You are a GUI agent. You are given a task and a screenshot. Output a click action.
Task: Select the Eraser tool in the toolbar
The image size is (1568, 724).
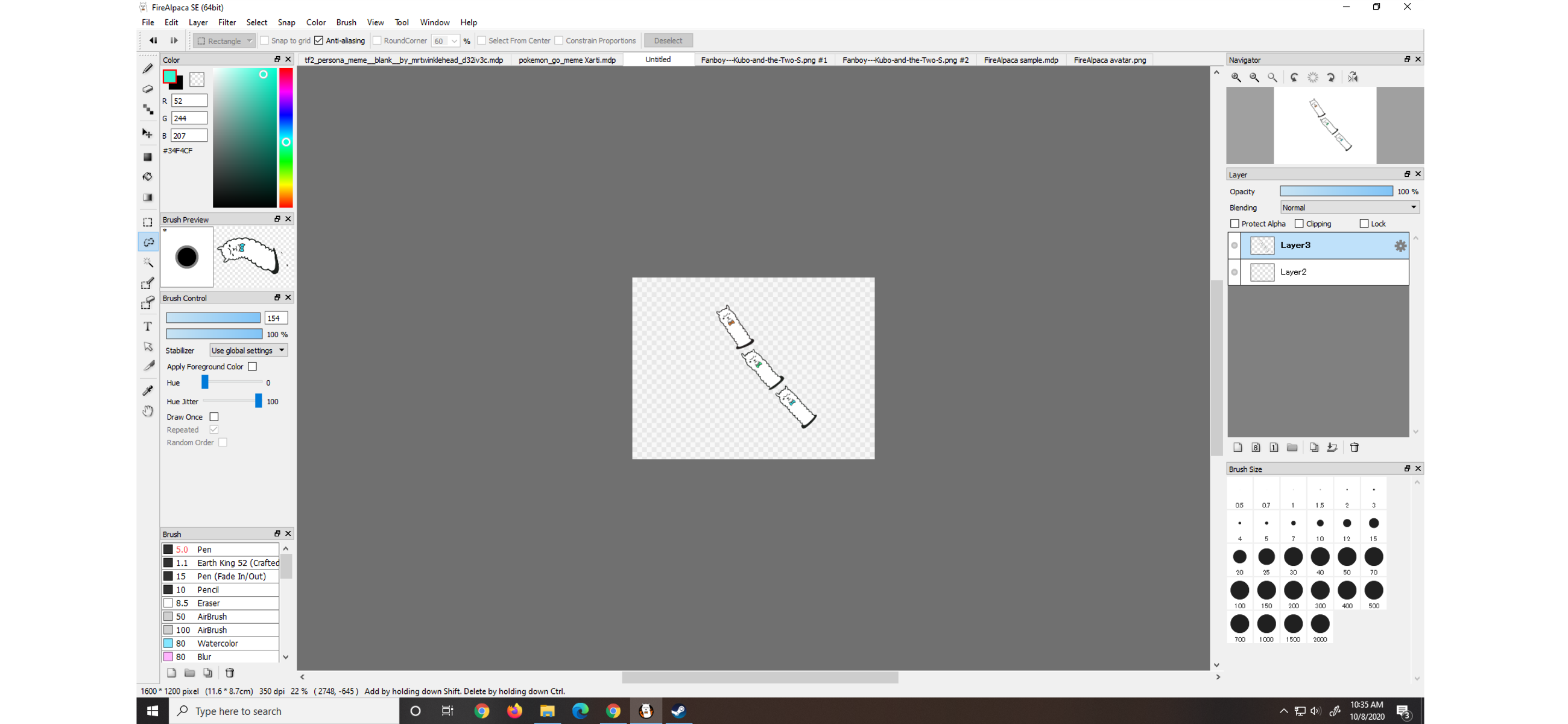147,89
